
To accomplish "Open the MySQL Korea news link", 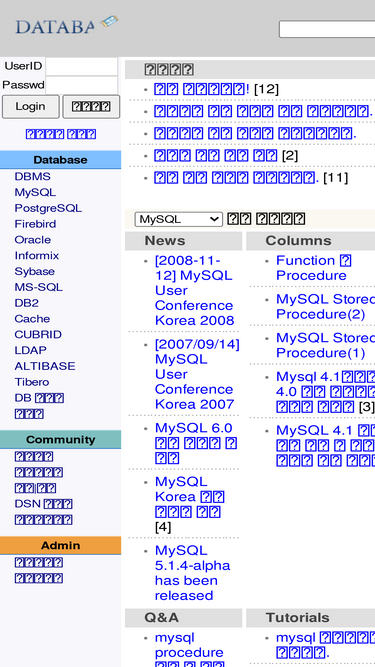I will coord(190,496).
